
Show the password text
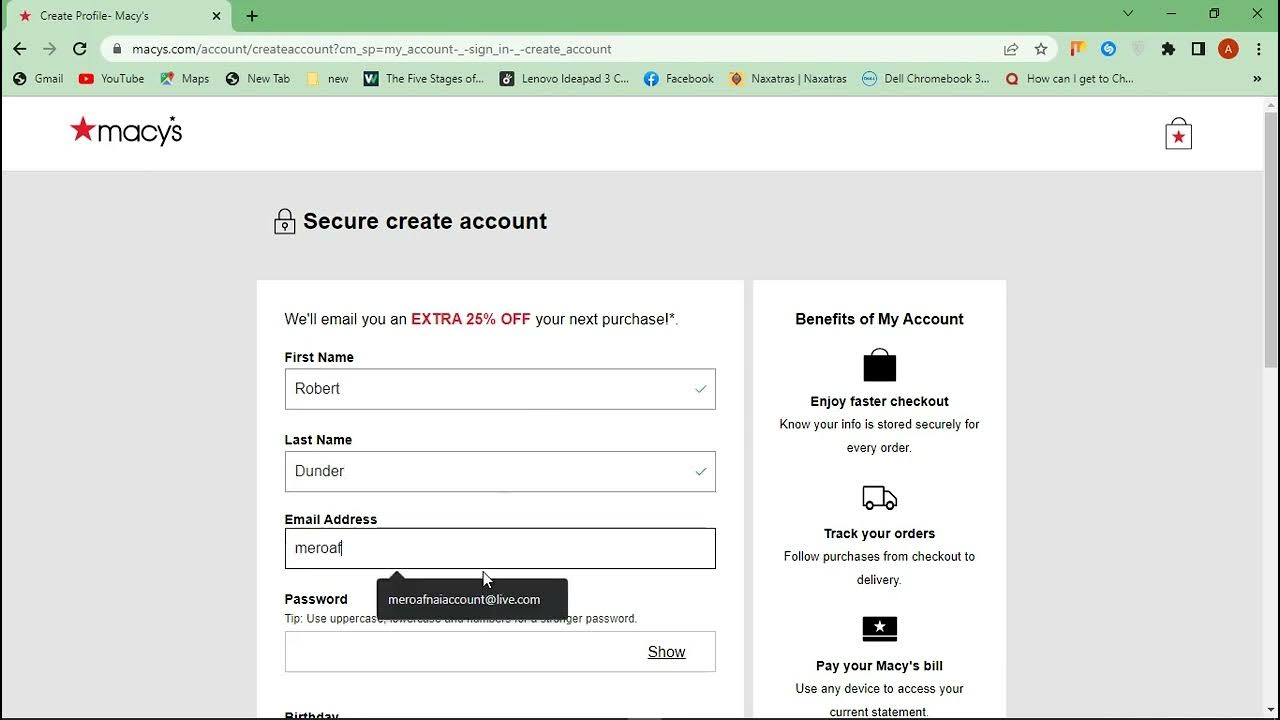(666, 652)
